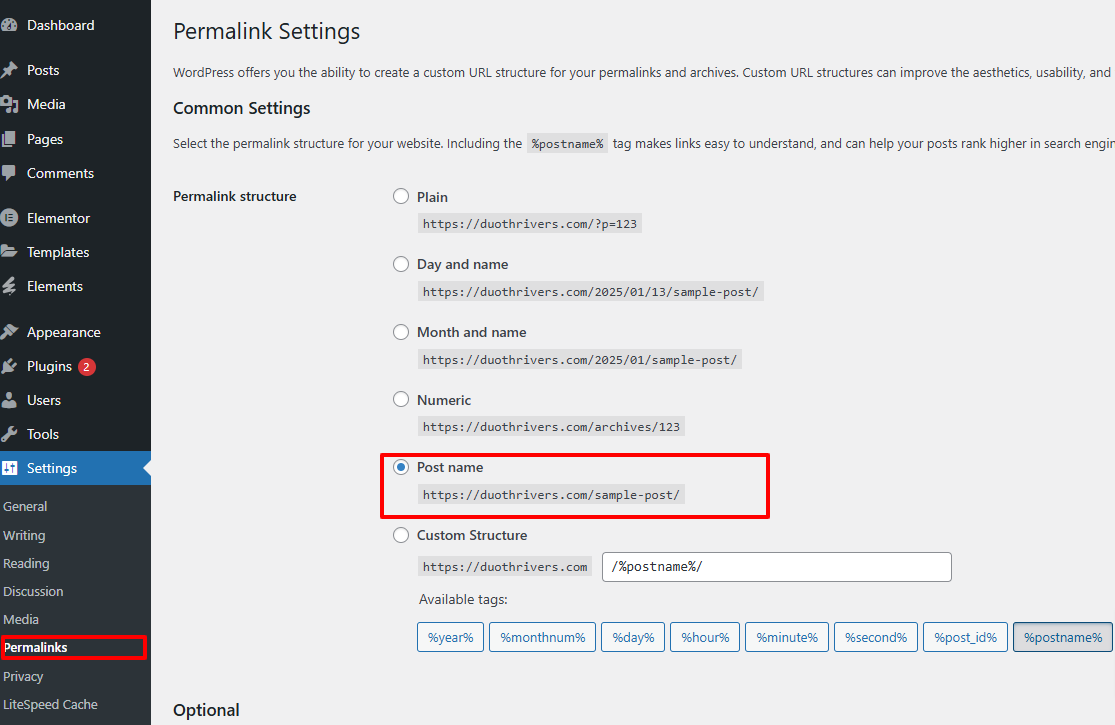Choose the Custom Structure radio button
This screenshot has width=1115, height=725.
pos(401,535)
